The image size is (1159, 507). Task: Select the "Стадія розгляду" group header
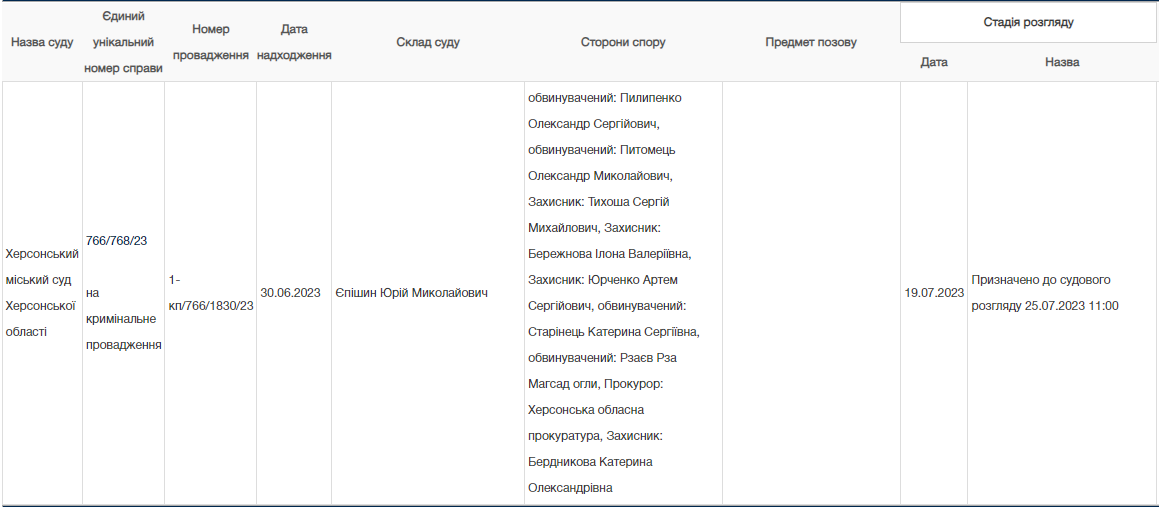[1028, 22]
